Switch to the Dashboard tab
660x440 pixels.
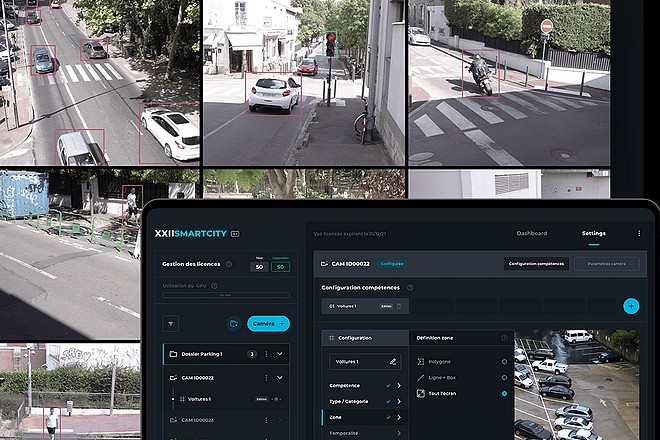[531, 233]
